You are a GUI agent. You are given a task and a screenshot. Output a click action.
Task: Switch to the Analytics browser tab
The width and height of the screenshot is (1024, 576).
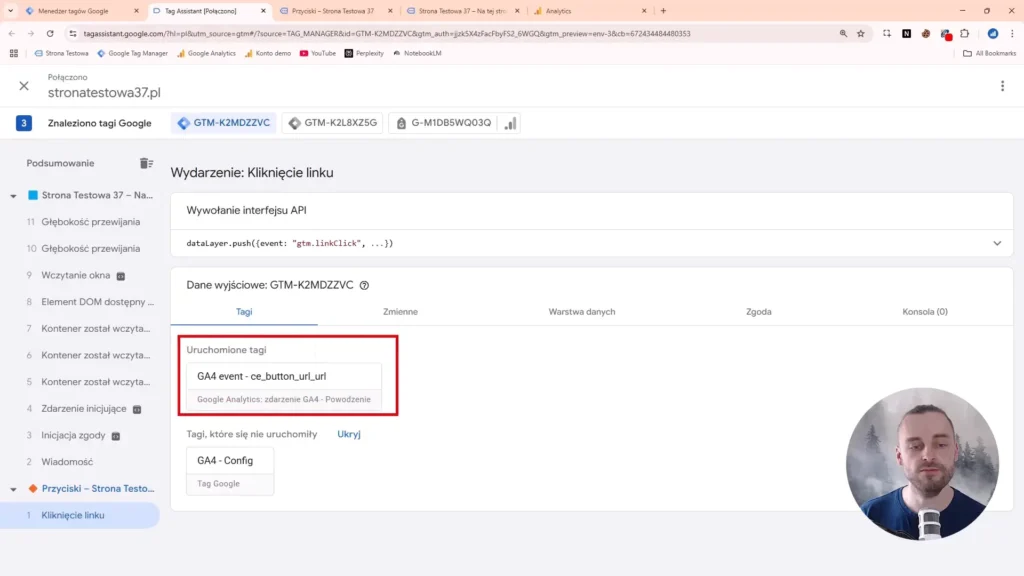pyautogui.click(x=590, y=11)
